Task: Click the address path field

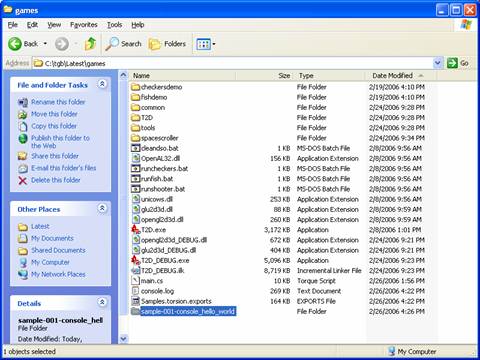Action: click(x=233, y=63)
